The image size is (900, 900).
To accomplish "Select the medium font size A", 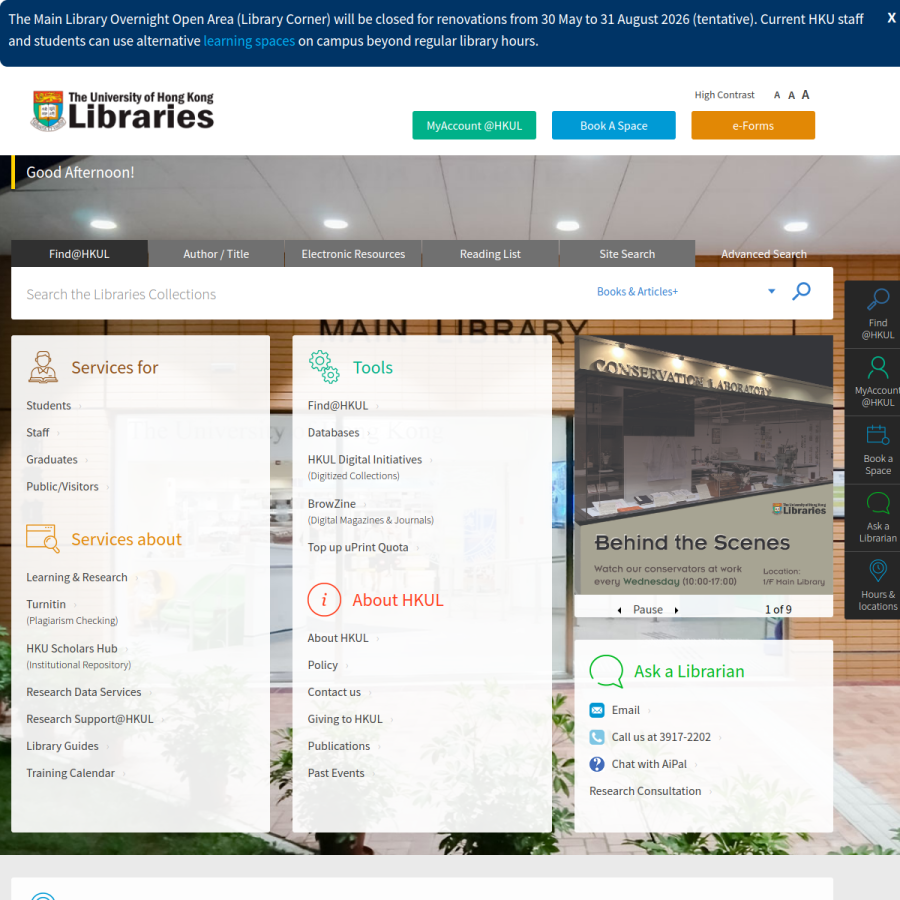I will 791,95.
